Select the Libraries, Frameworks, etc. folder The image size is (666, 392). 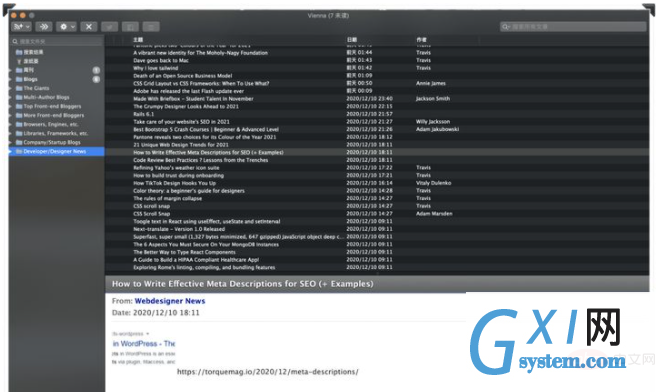tap(56, 133)
